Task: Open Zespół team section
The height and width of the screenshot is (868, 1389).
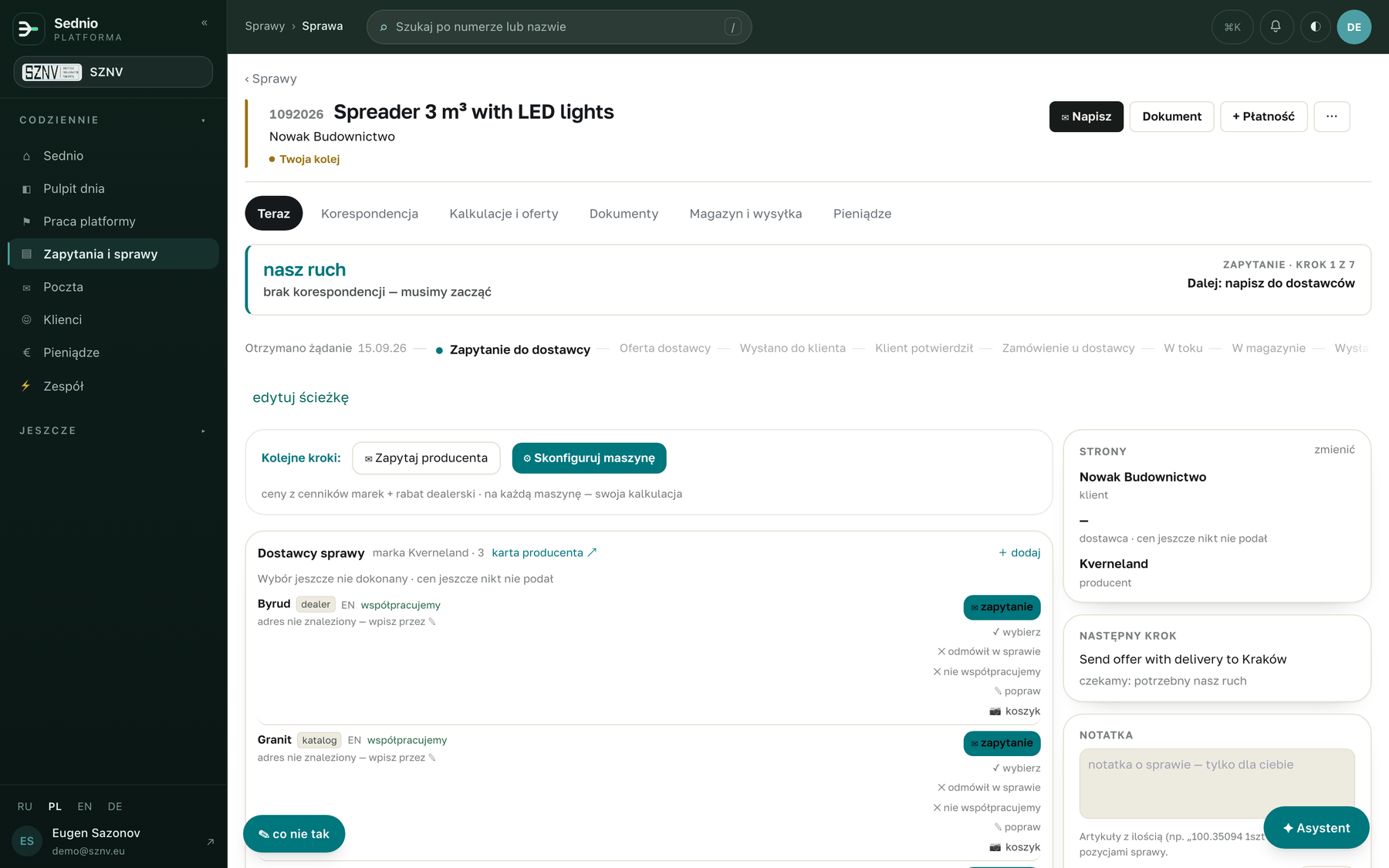Action: point(113,386)
